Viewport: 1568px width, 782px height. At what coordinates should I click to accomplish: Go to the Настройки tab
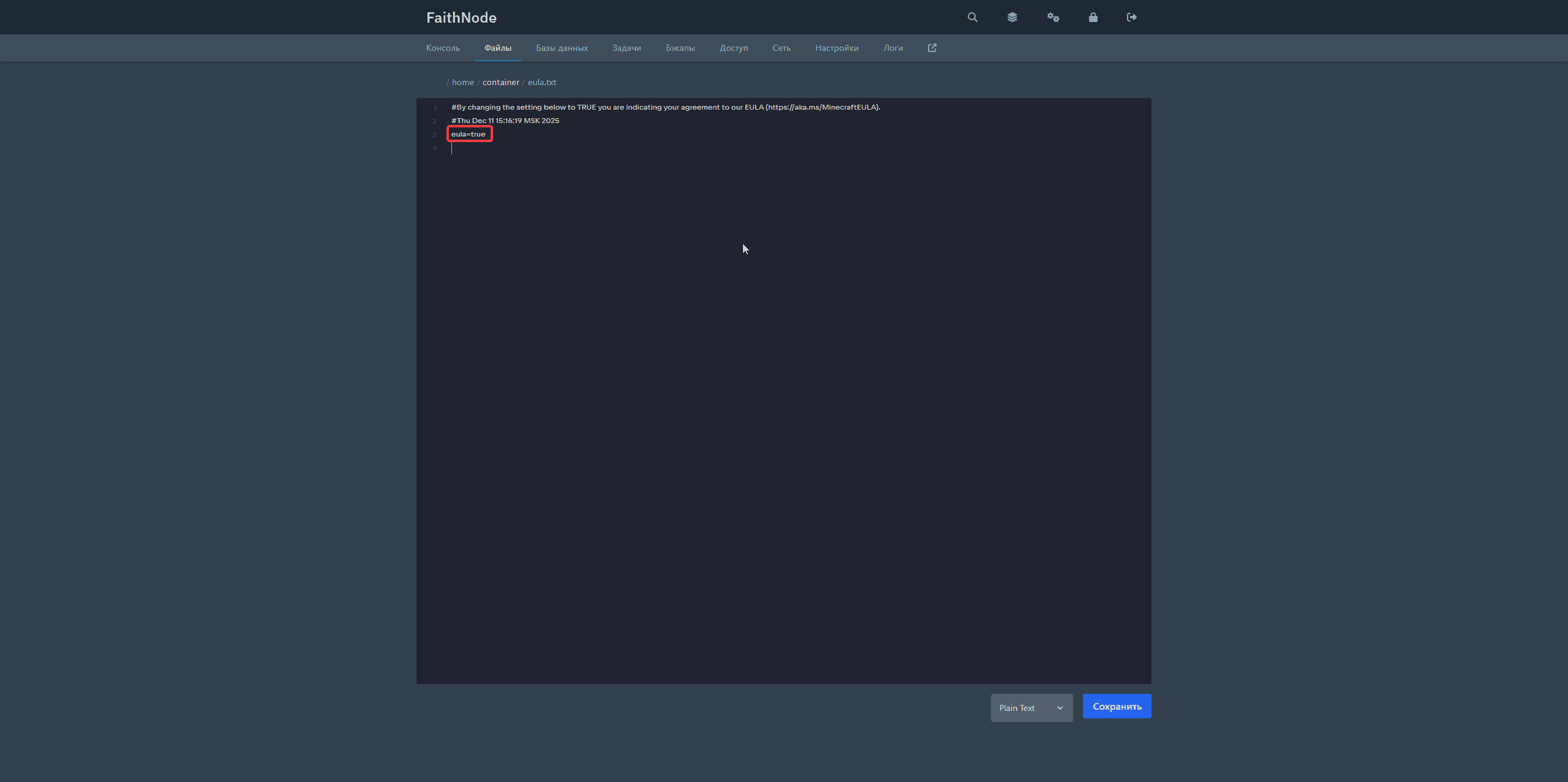(837, 48)
